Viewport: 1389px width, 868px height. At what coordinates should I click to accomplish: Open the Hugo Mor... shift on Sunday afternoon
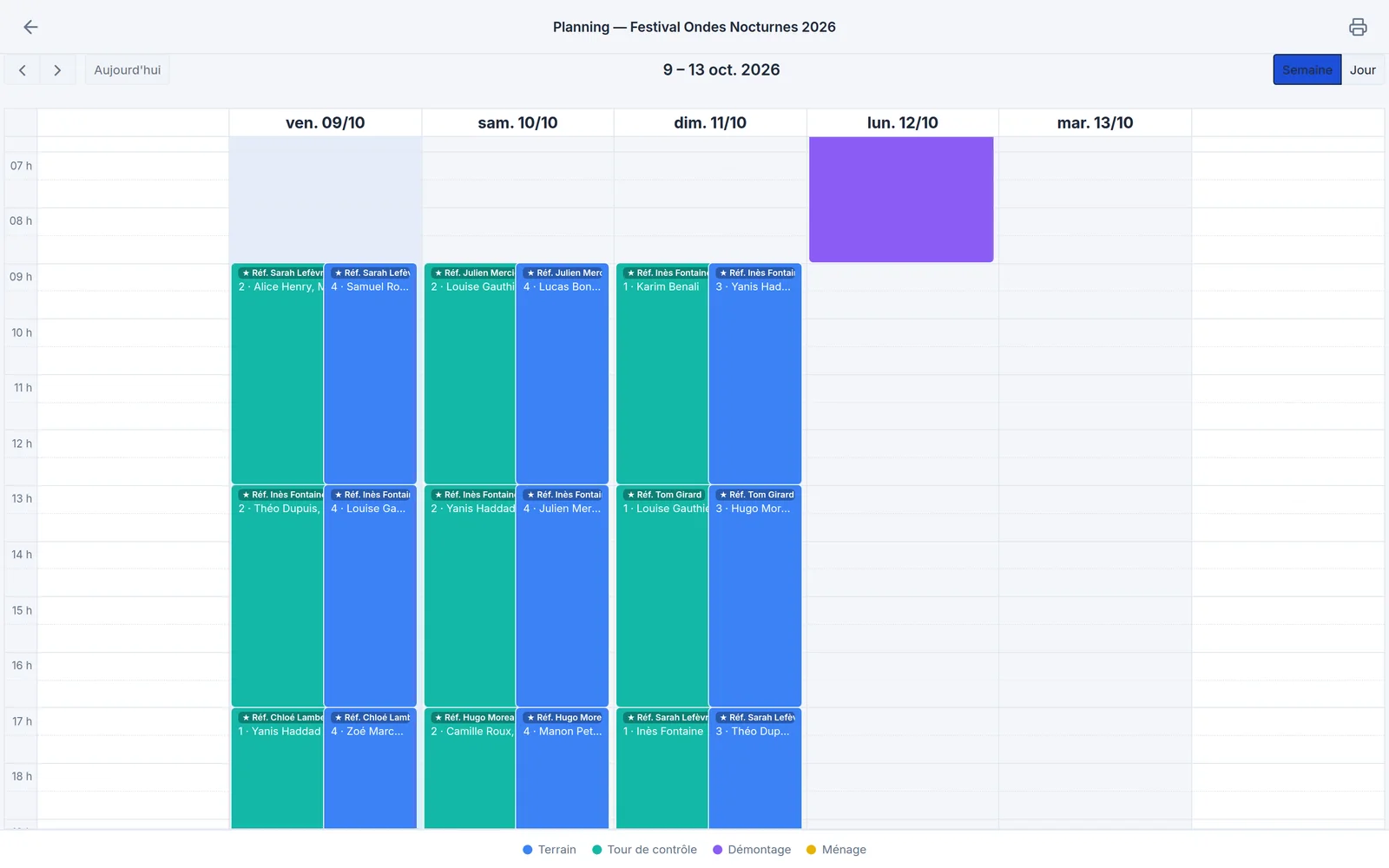click(x=755, y=596)
